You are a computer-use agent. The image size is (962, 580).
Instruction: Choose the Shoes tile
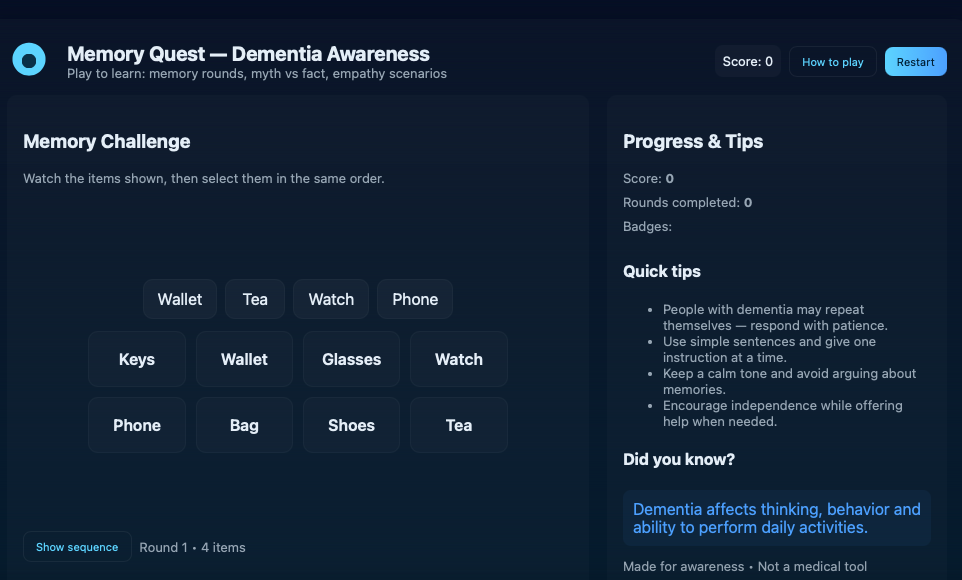click(x=351, y=425)
